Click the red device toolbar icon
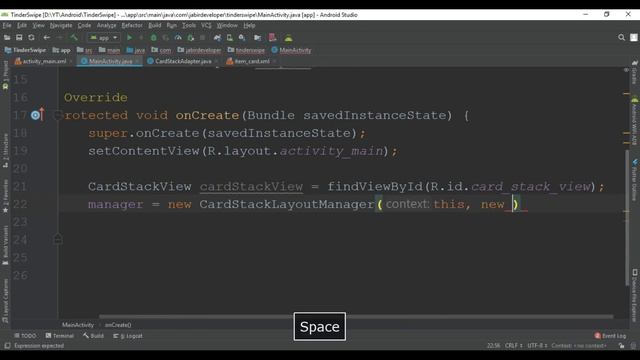The width and height of the screenshot is (640, 360). point(272,38)
